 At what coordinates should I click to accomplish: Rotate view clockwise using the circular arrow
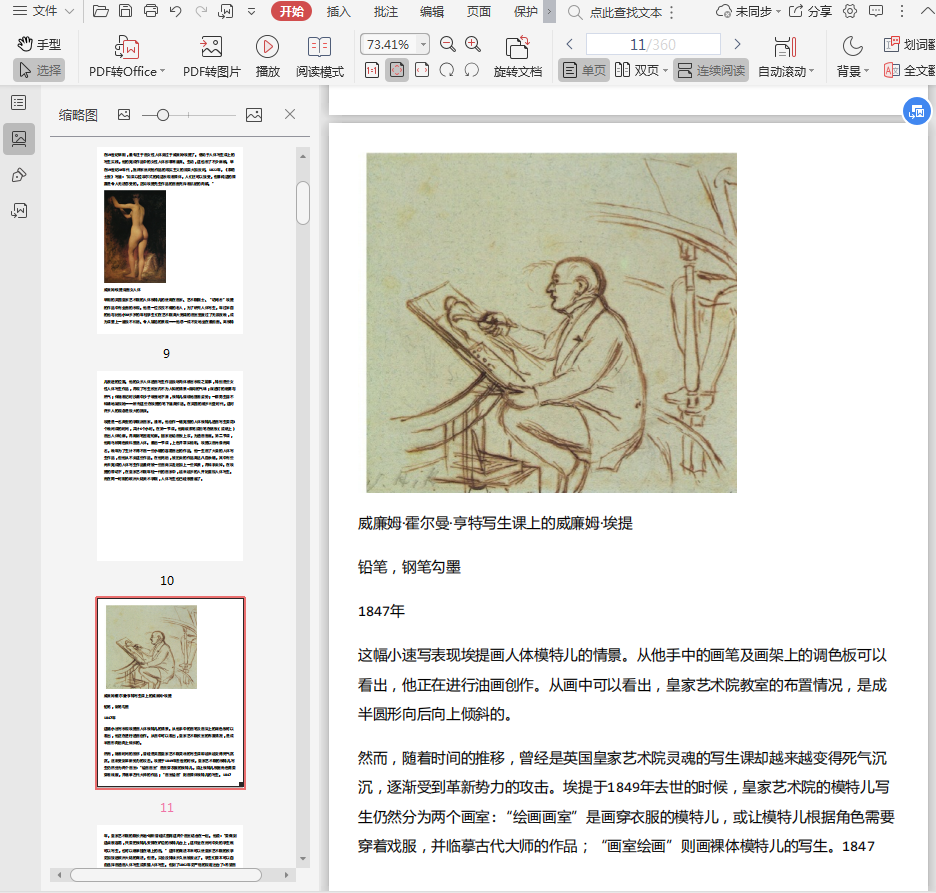[x=447, y=70]
